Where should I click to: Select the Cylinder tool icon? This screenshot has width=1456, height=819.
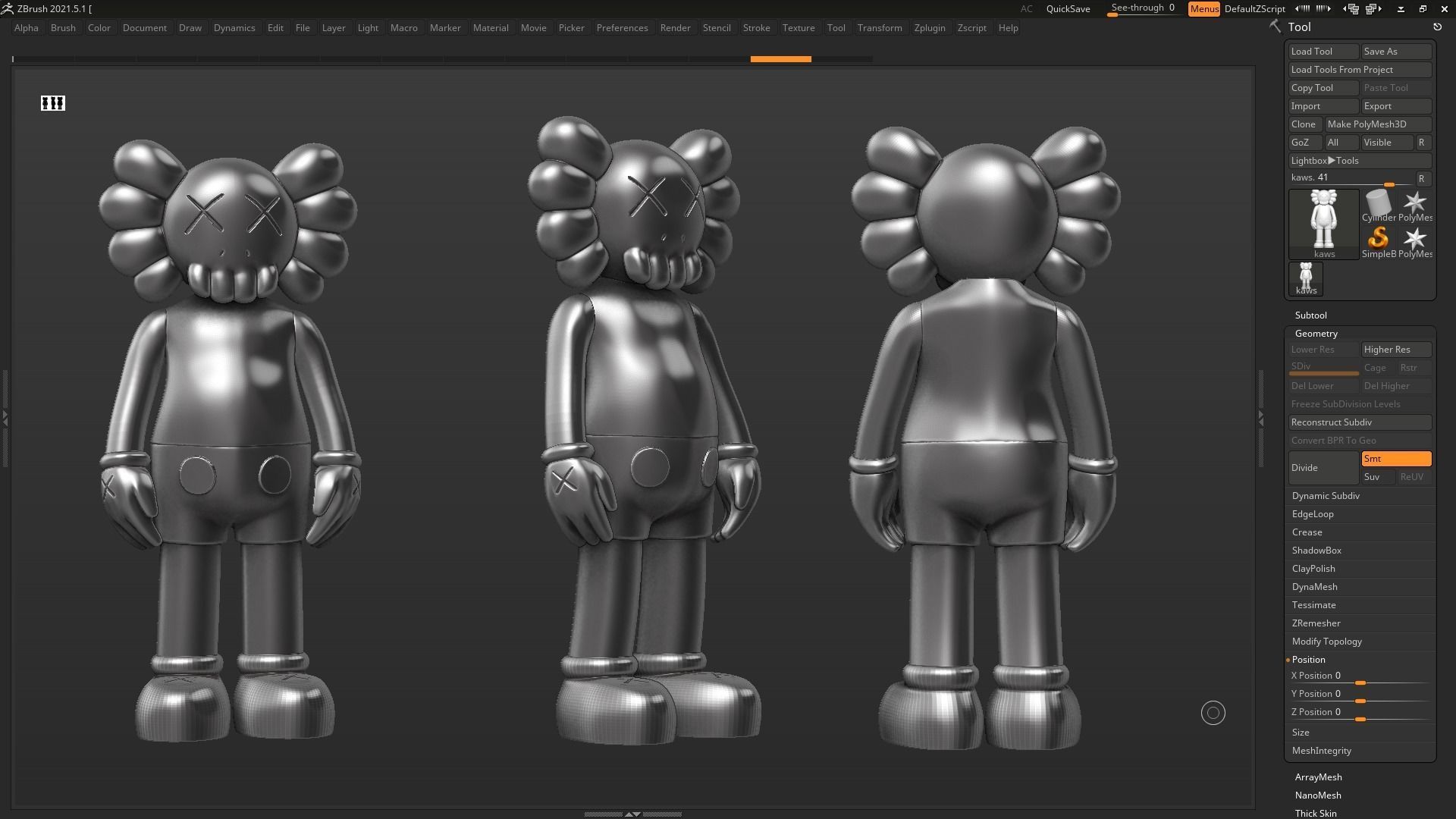coord(1379,206)
